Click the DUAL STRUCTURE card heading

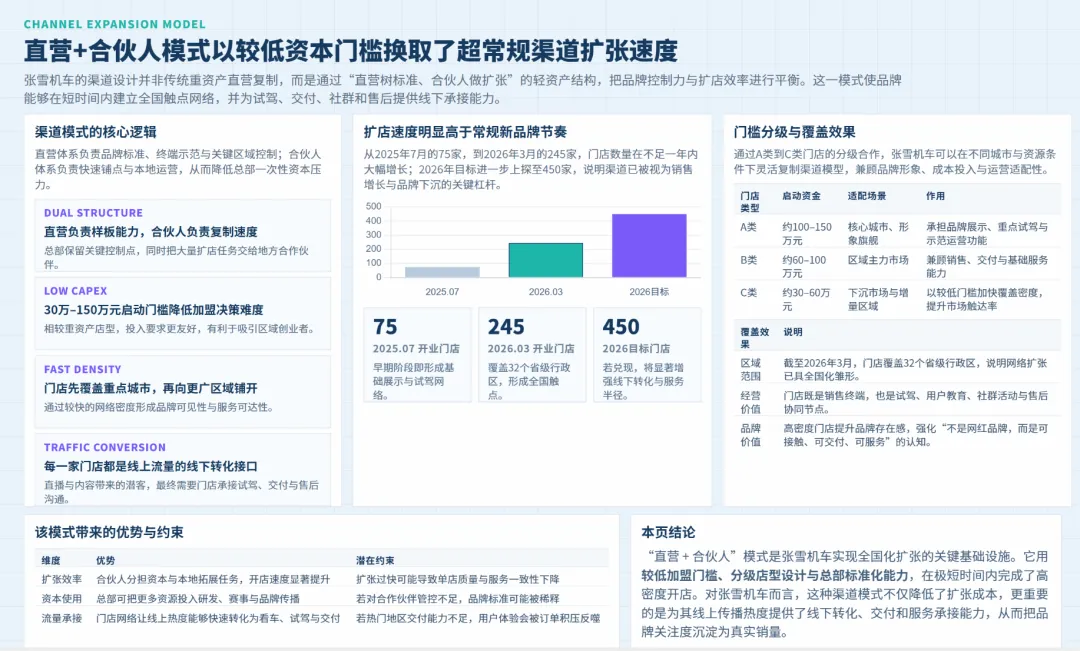pos(95,212)
